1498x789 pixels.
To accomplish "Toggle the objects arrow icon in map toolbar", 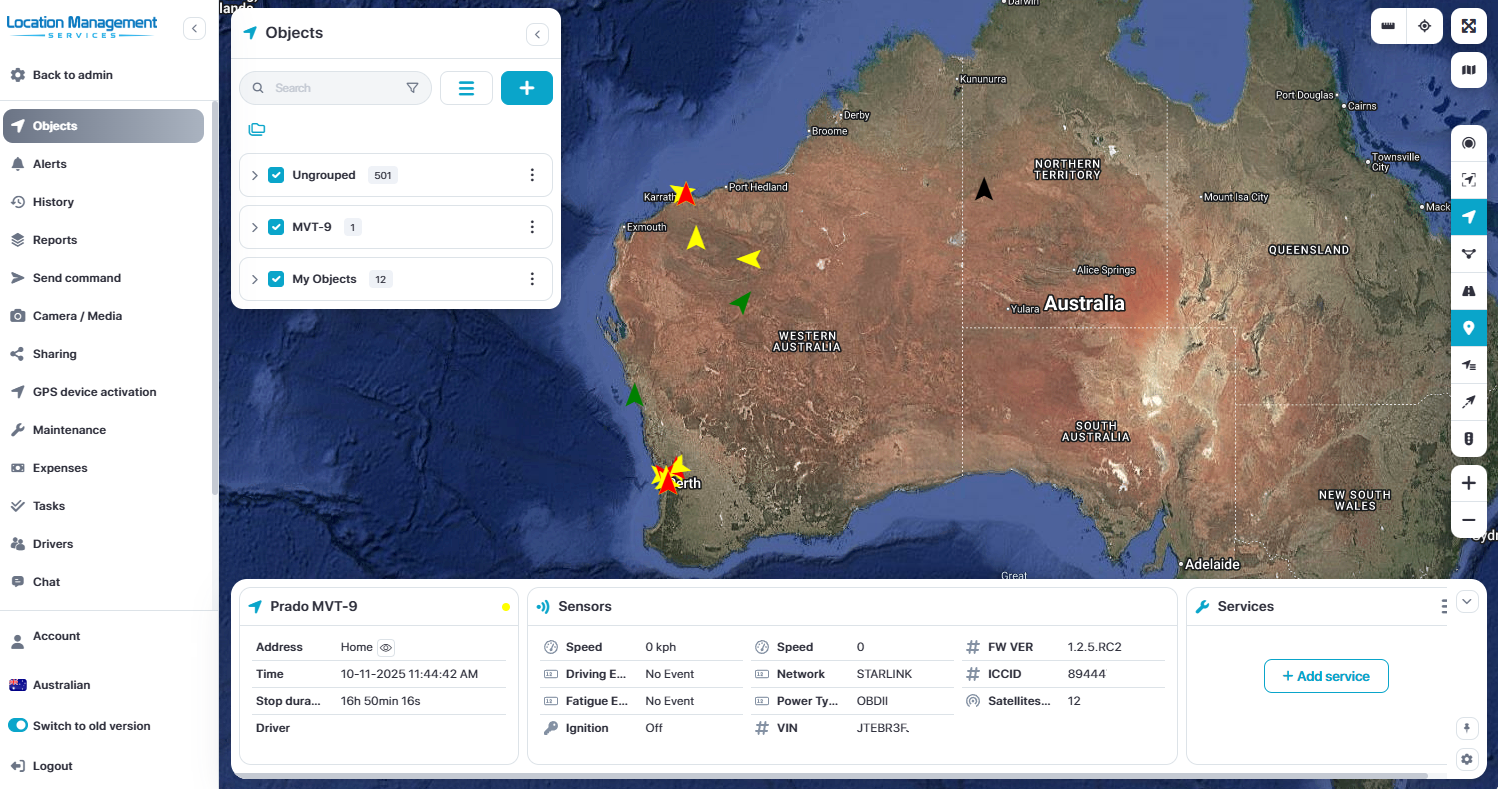I will click(1468, 217).
